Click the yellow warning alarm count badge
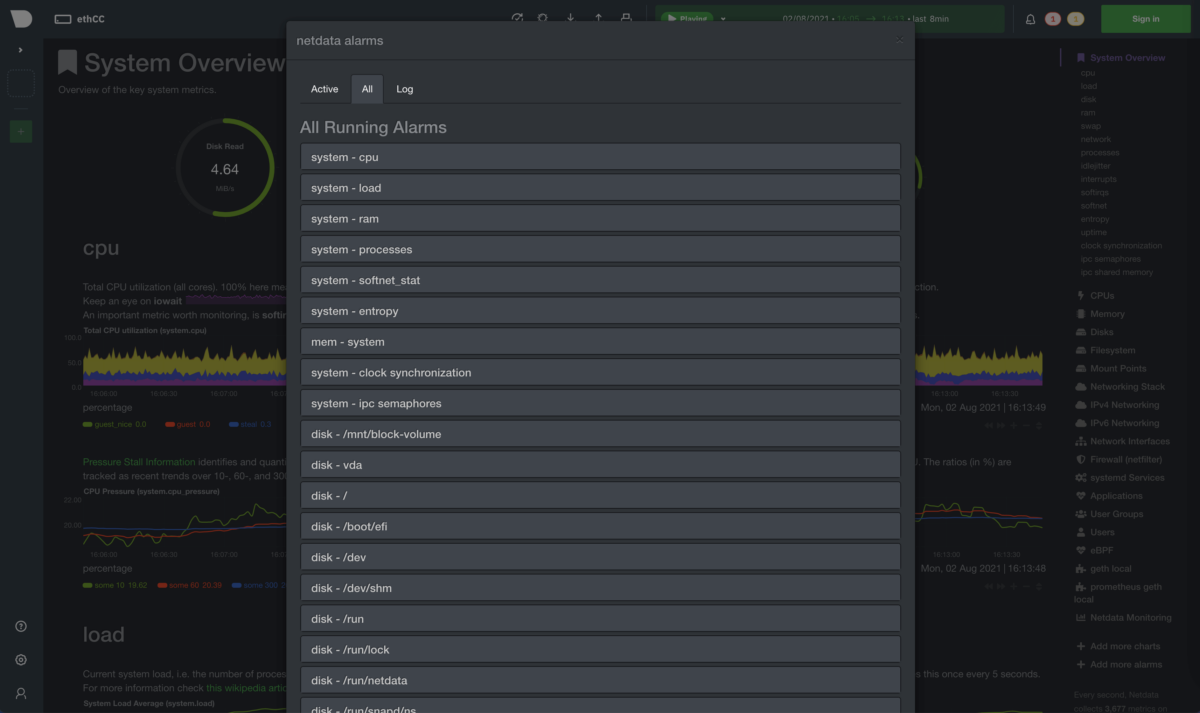Image resolution: width=1200 pixels, height=713 pixels. click(1075, 19)
